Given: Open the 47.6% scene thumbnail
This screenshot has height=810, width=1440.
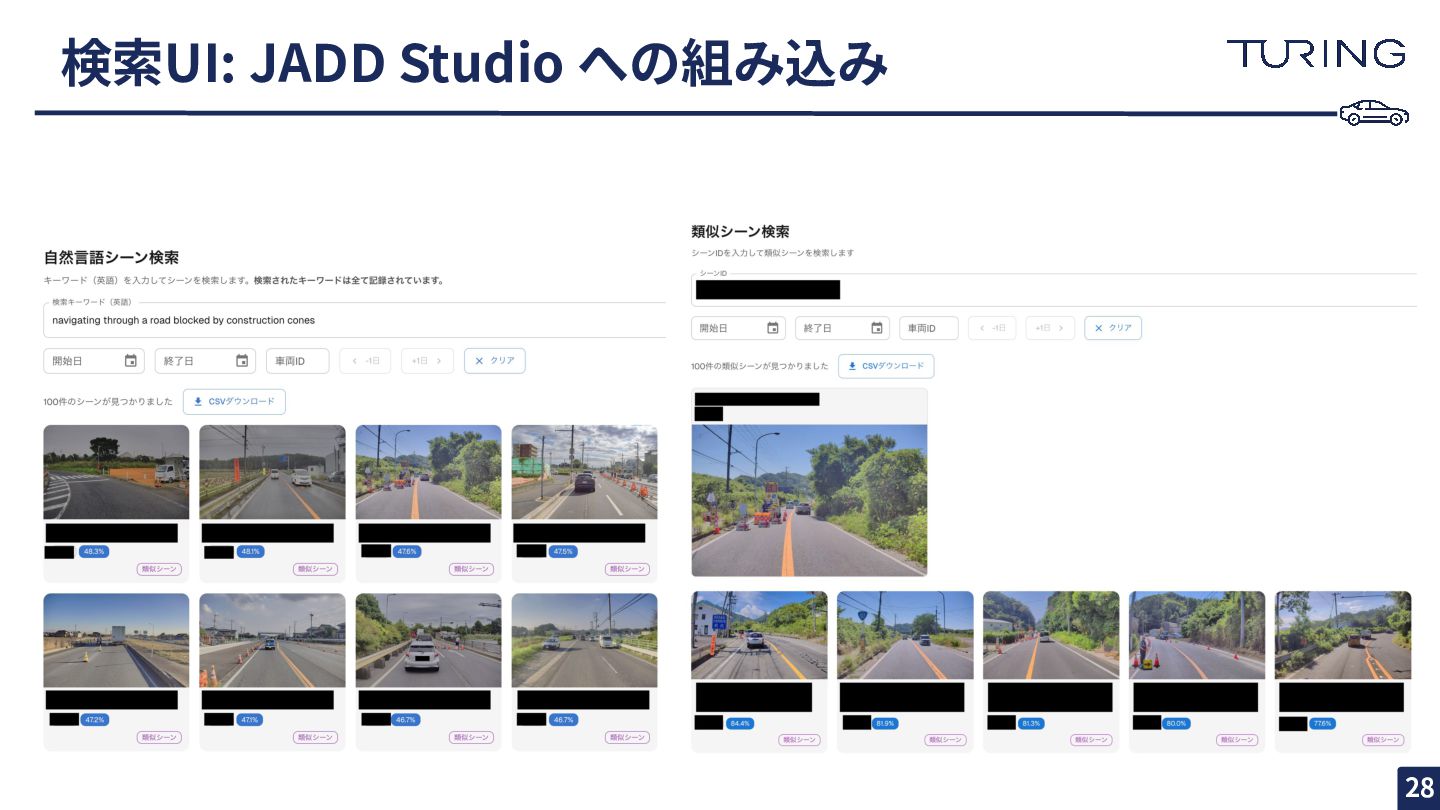Looking at the screenshot, I should pyautogui.click(x=428, y=472).
